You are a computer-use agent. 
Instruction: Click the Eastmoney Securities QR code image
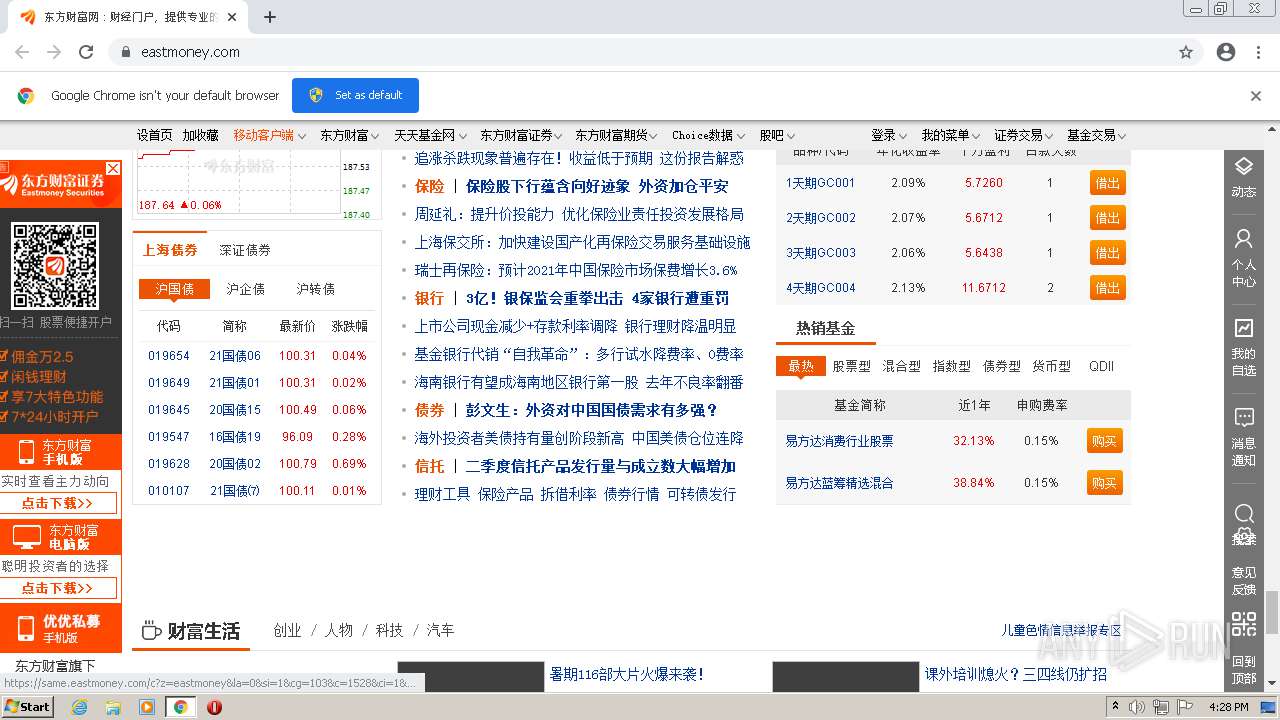click(x=54, y=264)
